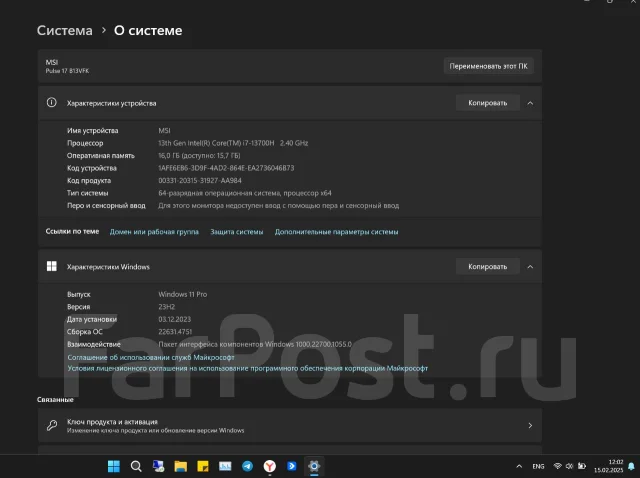
Task: Open File Explorer from the taskbar
Action: coord(180,466)
